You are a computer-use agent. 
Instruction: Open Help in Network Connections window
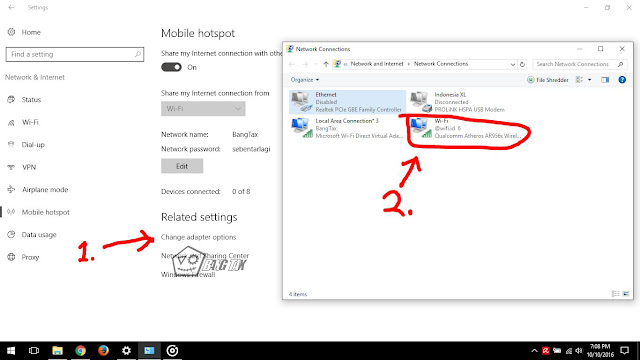point(622,80)
